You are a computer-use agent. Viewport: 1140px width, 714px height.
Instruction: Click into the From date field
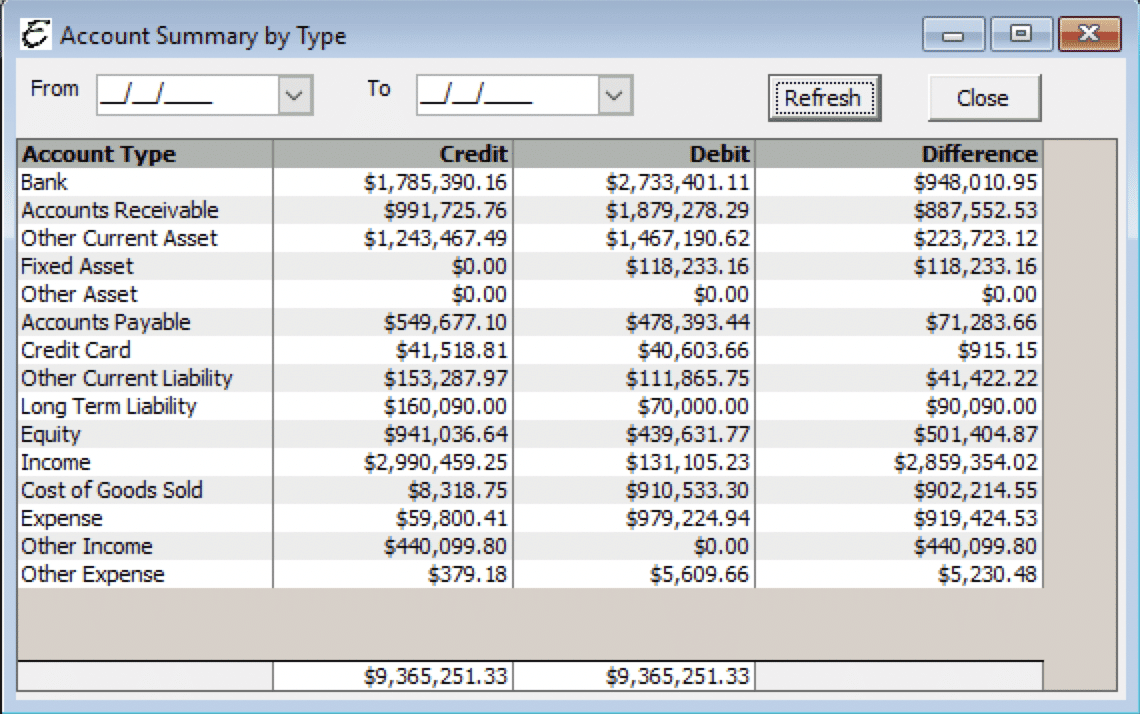coord(185,96)
